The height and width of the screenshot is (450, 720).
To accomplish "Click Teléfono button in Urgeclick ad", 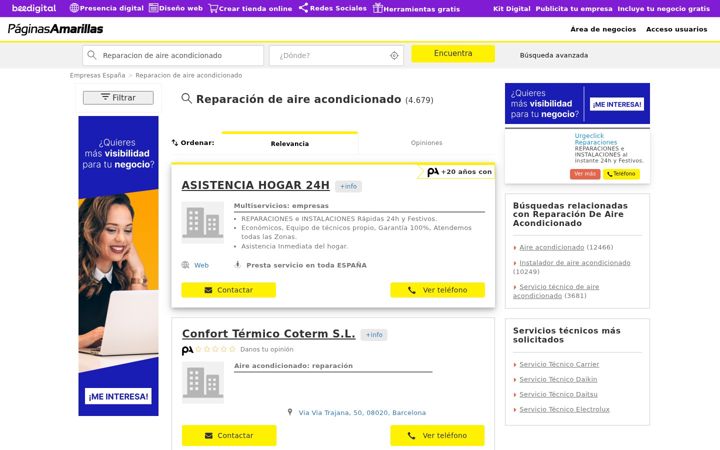I will 621,174.
